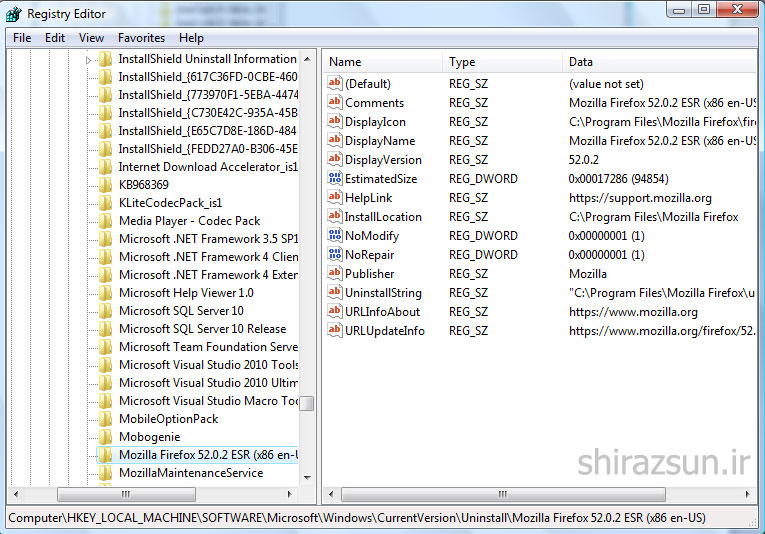Click https://www.mozilla.org data value

[633, 312]
